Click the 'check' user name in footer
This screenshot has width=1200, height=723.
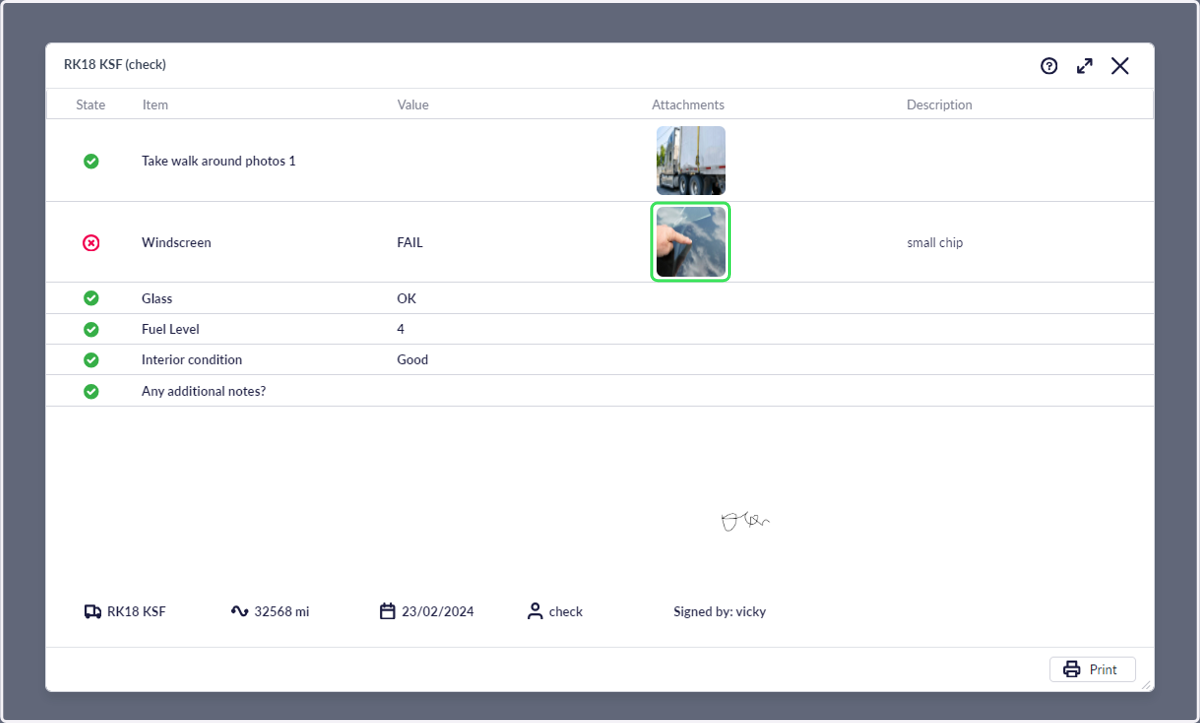click(x=566, y=611)
